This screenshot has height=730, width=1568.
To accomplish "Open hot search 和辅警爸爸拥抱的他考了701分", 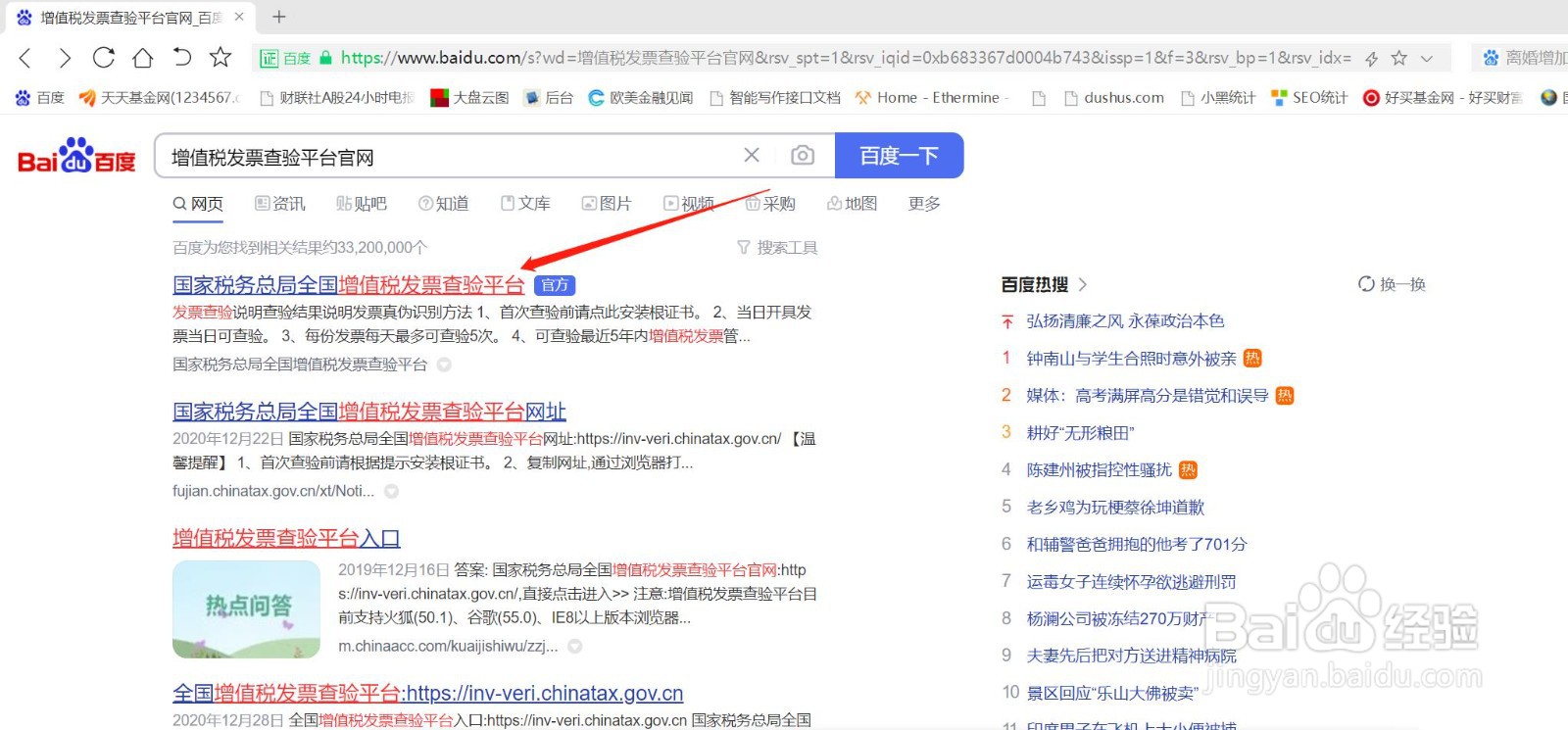I will tap(1137, 545).
